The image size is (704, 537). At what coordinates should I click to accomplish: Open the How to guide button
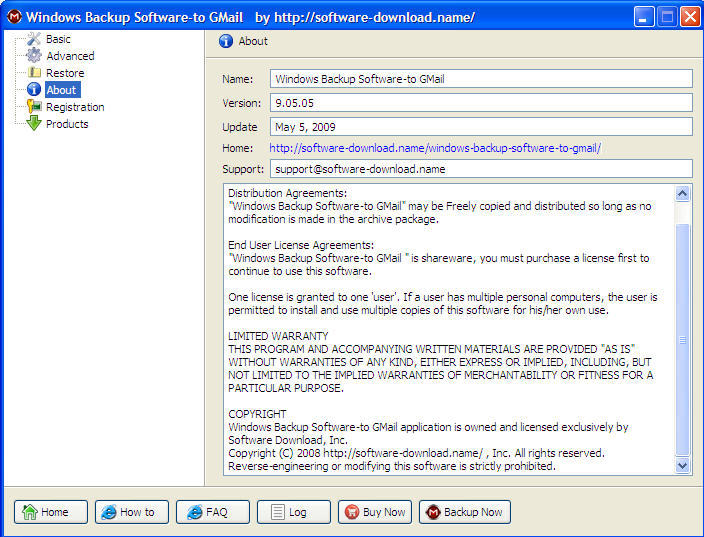pos(132,512)
